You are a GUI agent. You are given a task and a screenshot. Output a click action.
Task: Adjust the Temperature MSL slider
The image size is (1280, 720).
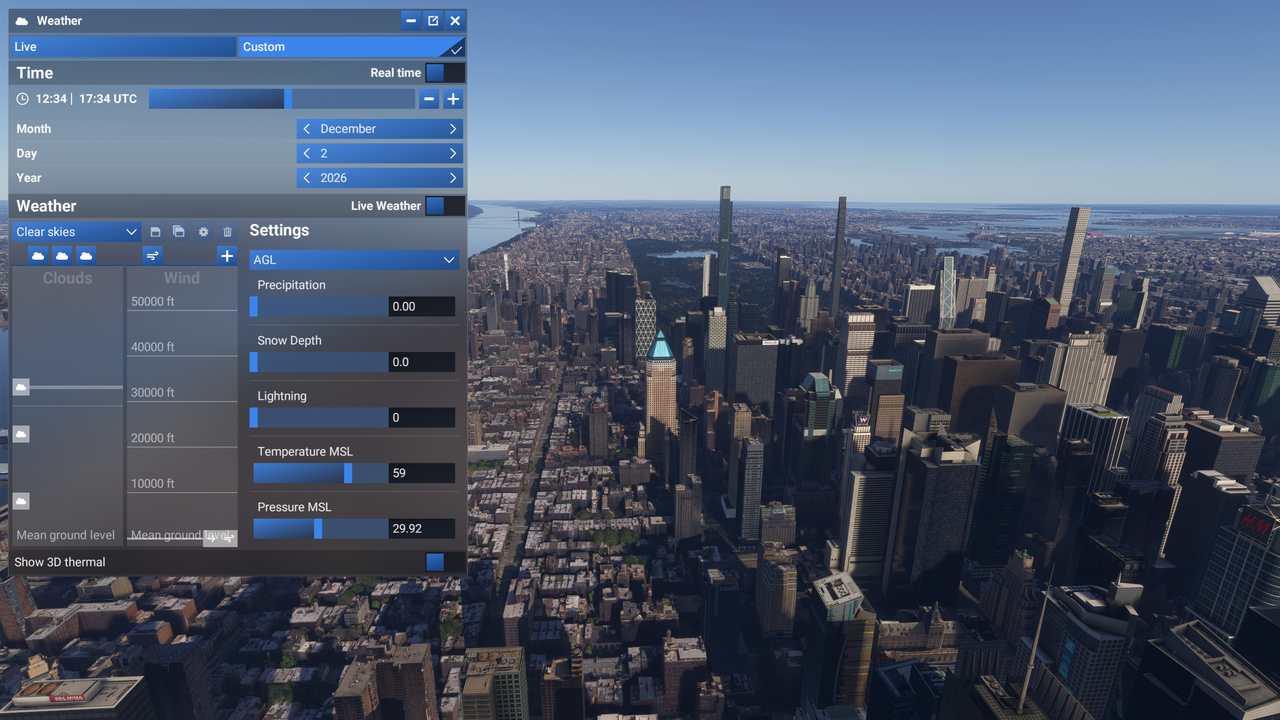click(x=319, y=473)
